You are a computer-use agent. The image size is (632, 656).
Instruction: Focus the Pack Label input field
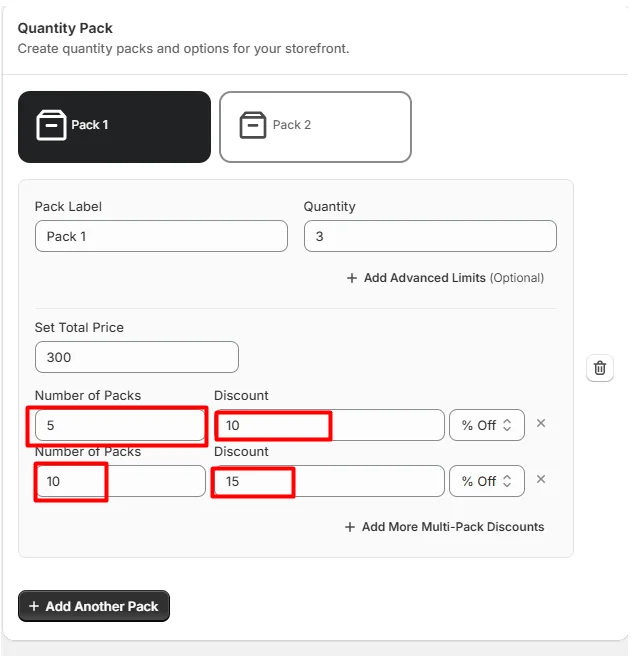(x=161, y=236)
